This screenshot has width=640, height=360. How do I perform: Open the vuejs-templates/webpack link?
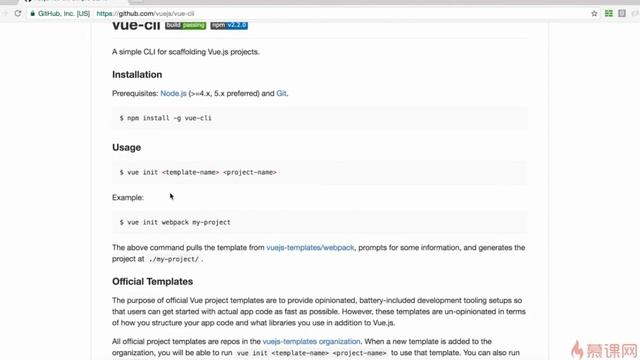point(310,248)
